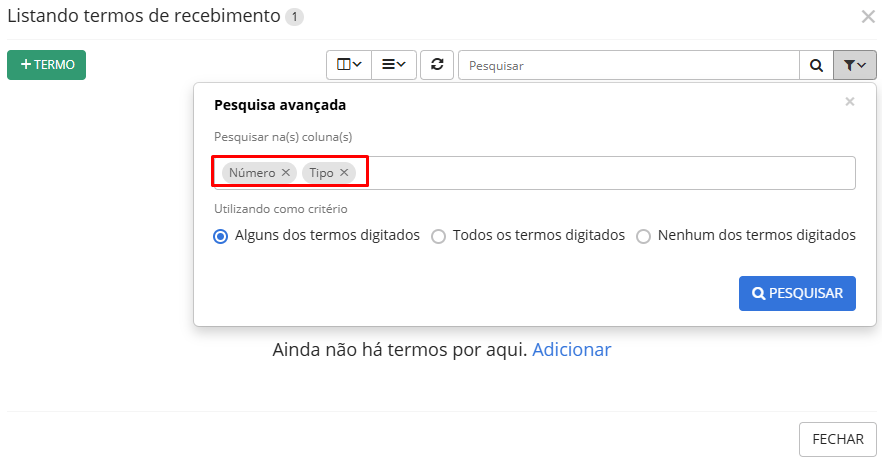Image resolution: width=882 pixels, height=463 pixels.
Task: Click the magnifier search icon button
Action: pos(816,65)
